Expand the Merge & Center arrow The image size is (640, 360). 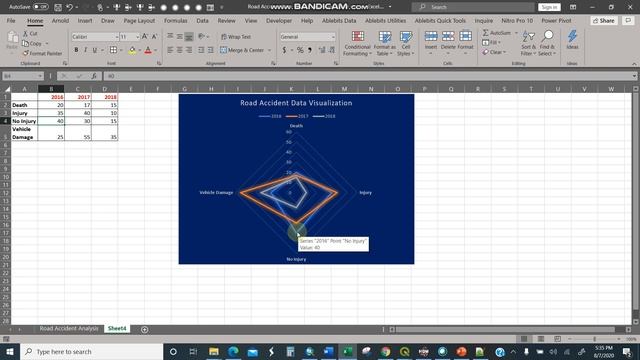pyautogui.click(x=269, y=50)
